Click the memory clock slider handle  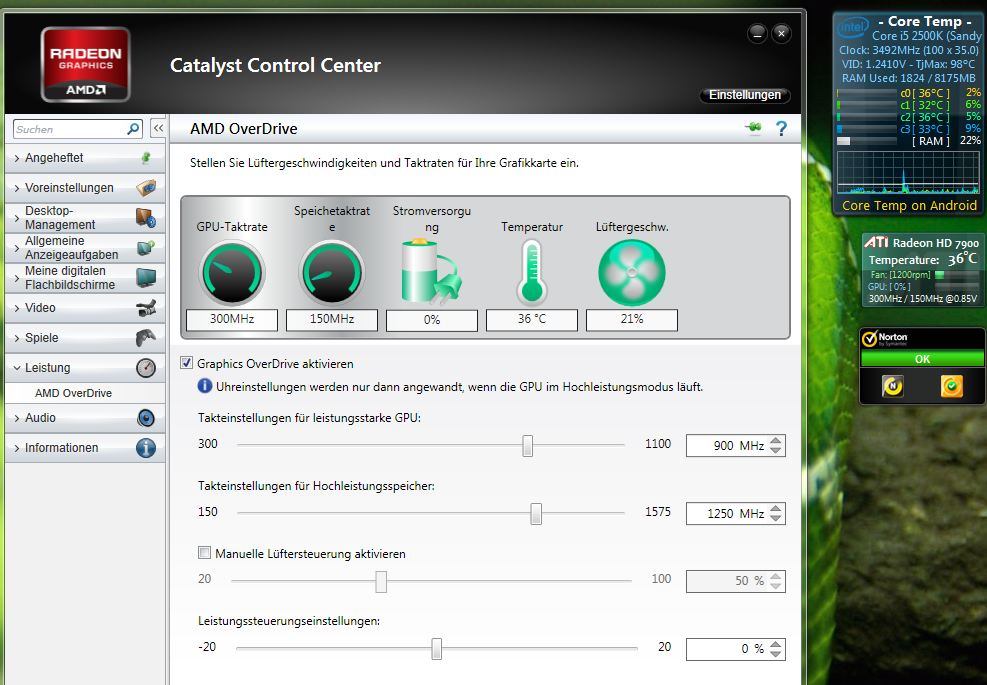(536, 513)
